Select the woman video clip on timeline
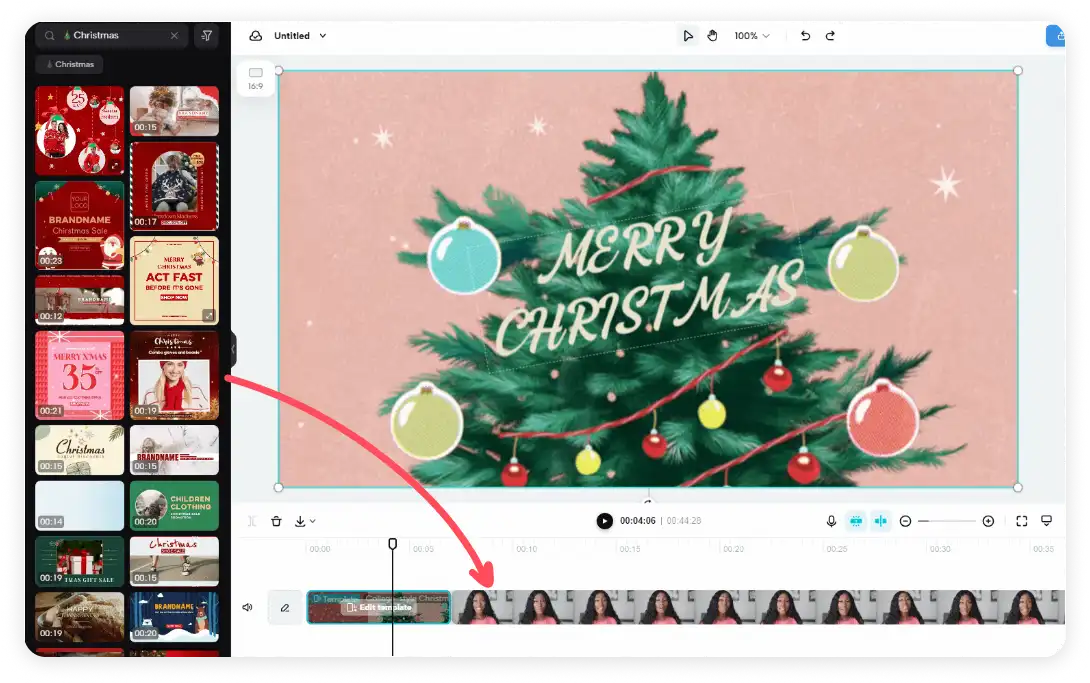 [x=758, y=607]
